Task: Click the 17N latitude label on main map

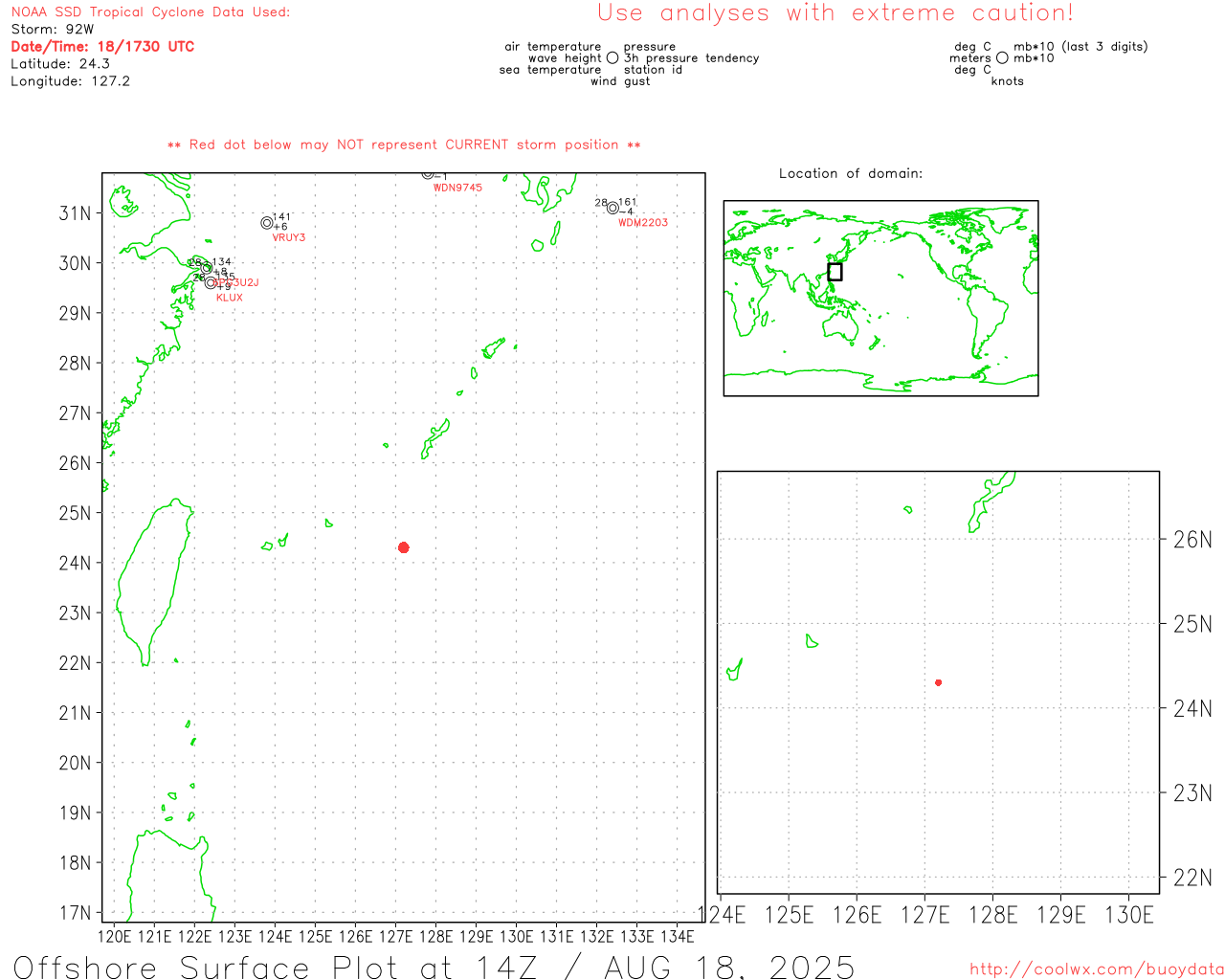Action: pos(76,913)
